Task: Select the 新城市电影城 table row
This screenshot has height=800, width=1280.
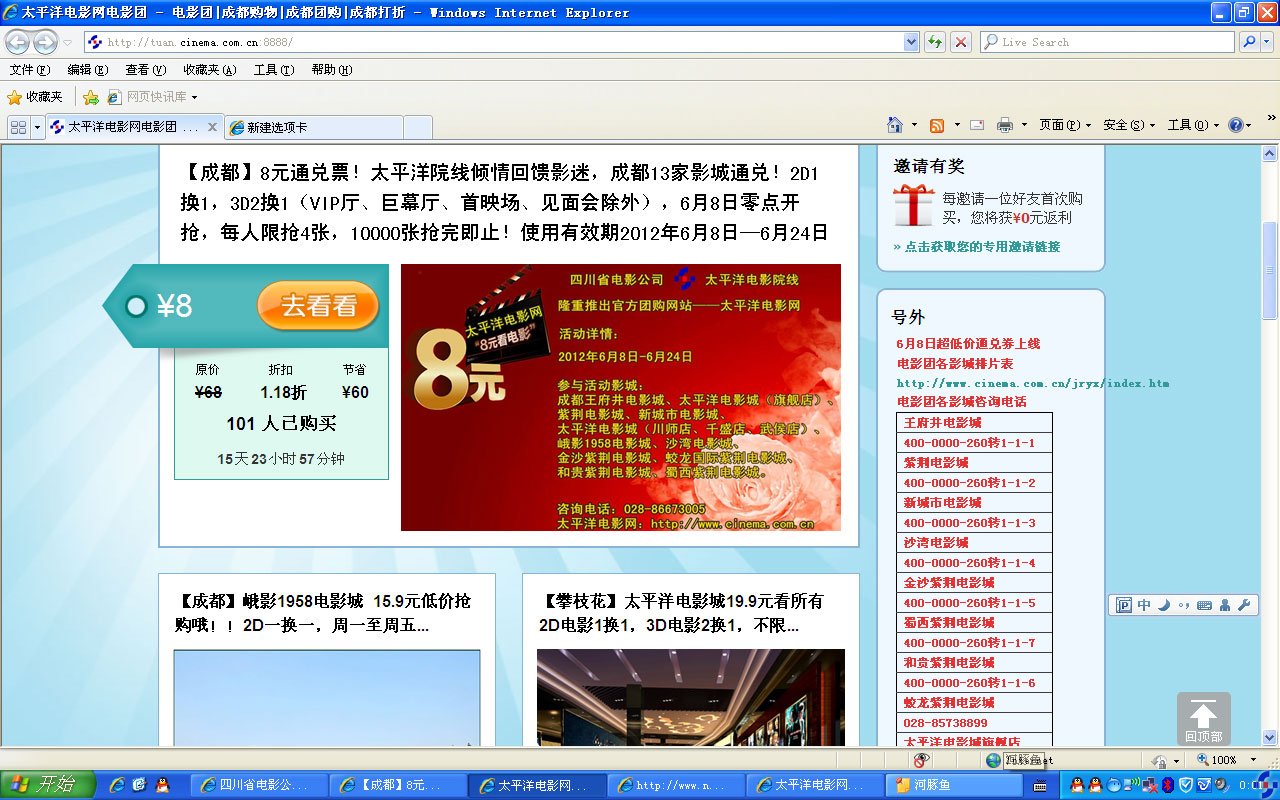Action: (974, 503)
